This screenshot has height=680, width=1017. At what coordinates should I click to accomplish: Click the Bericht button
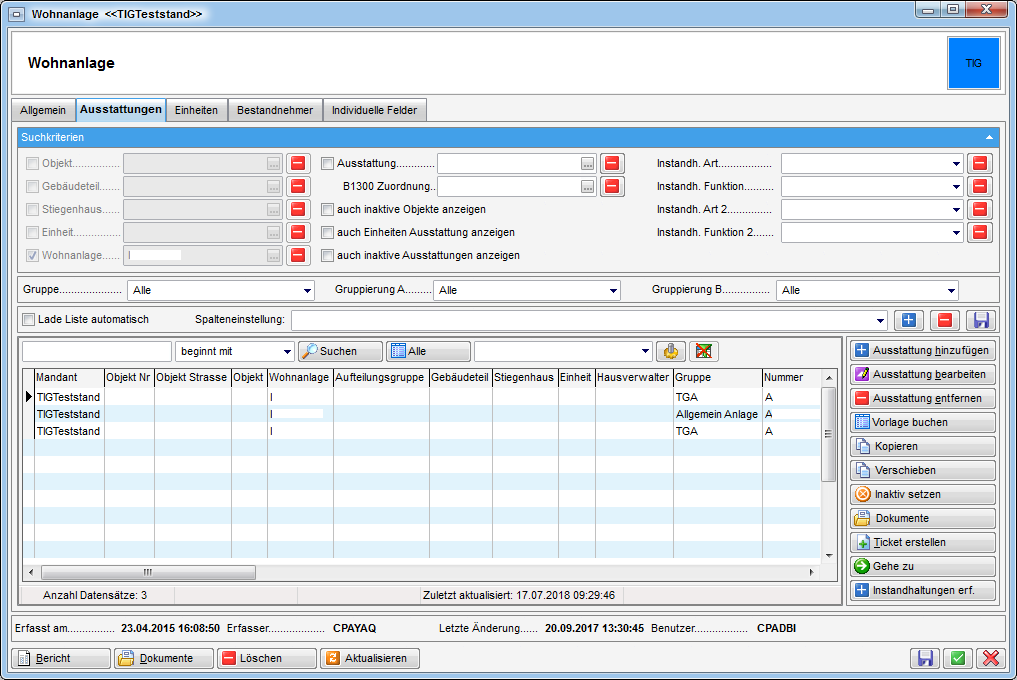click(x=61, y=658)
